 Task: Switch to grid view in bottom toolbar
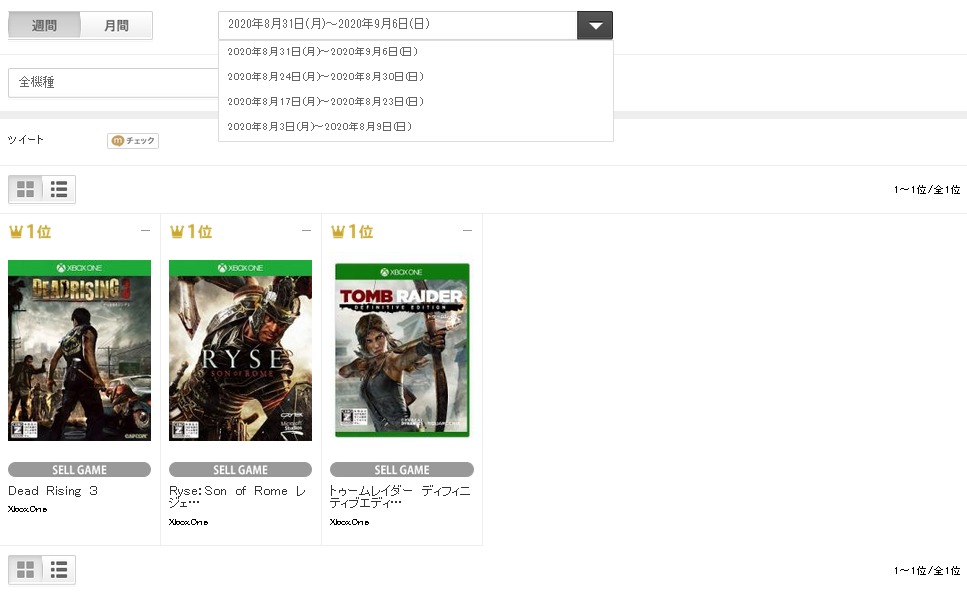(25, 570)
